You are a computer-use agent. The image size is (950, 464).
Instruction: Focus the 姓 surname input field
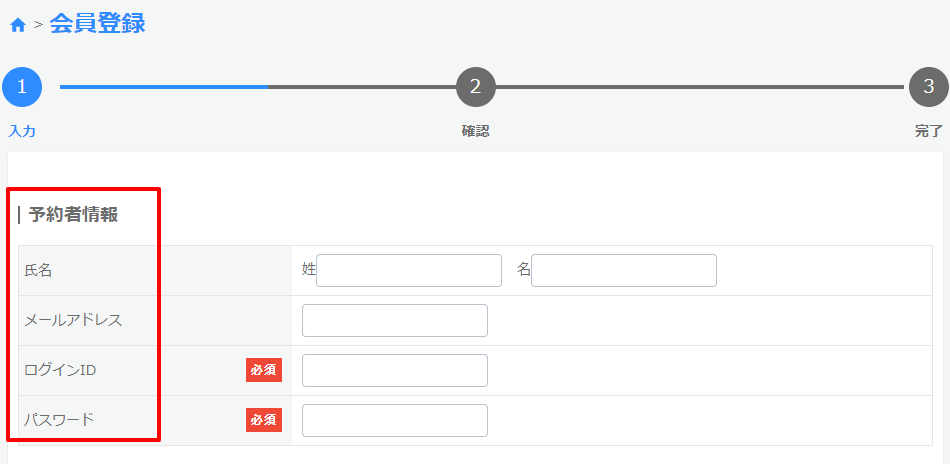coord(409,270)
